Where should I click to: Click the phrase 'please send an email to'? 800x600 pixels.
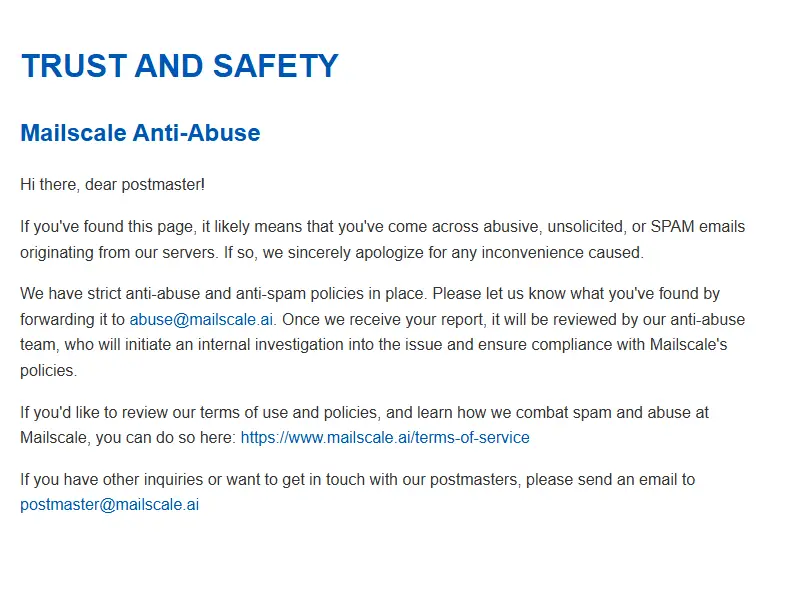point(610,480)
